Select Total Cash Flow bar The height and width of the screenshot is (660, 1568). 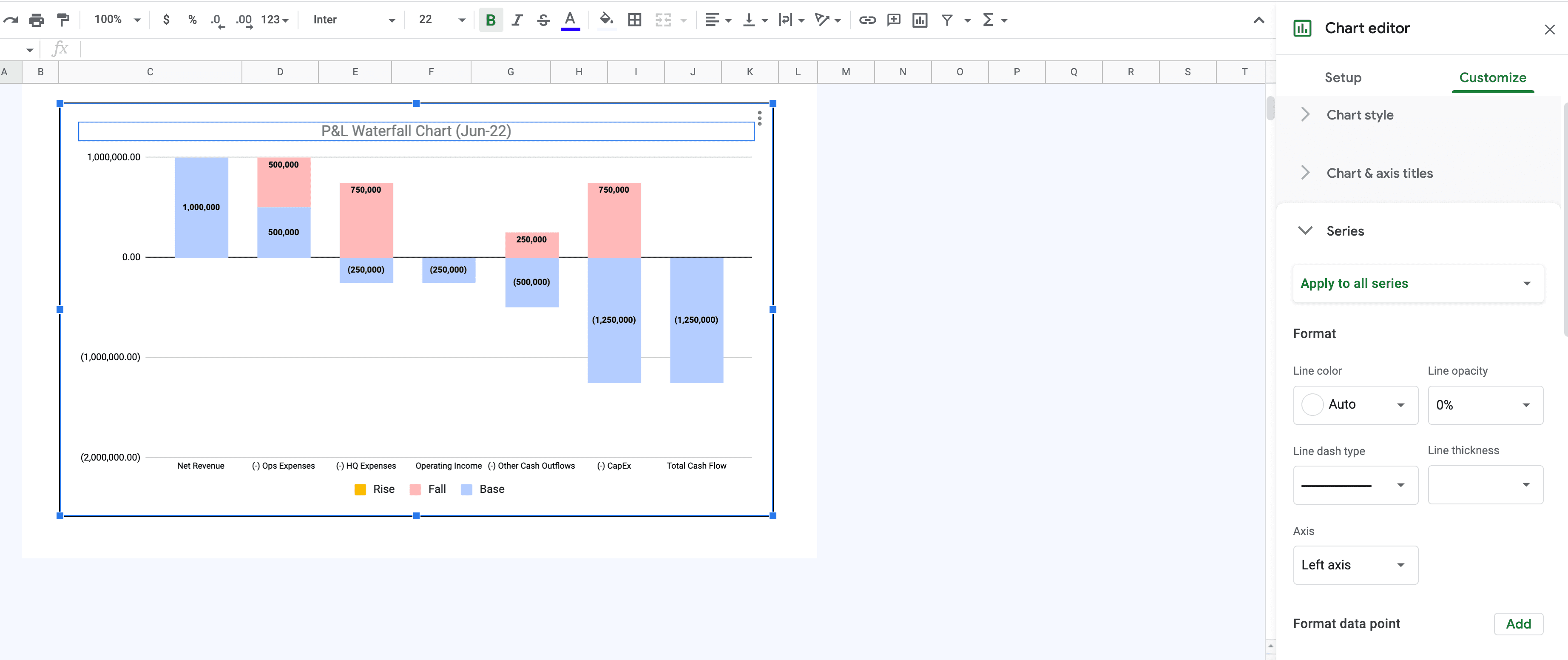click(x=696, y=320)
